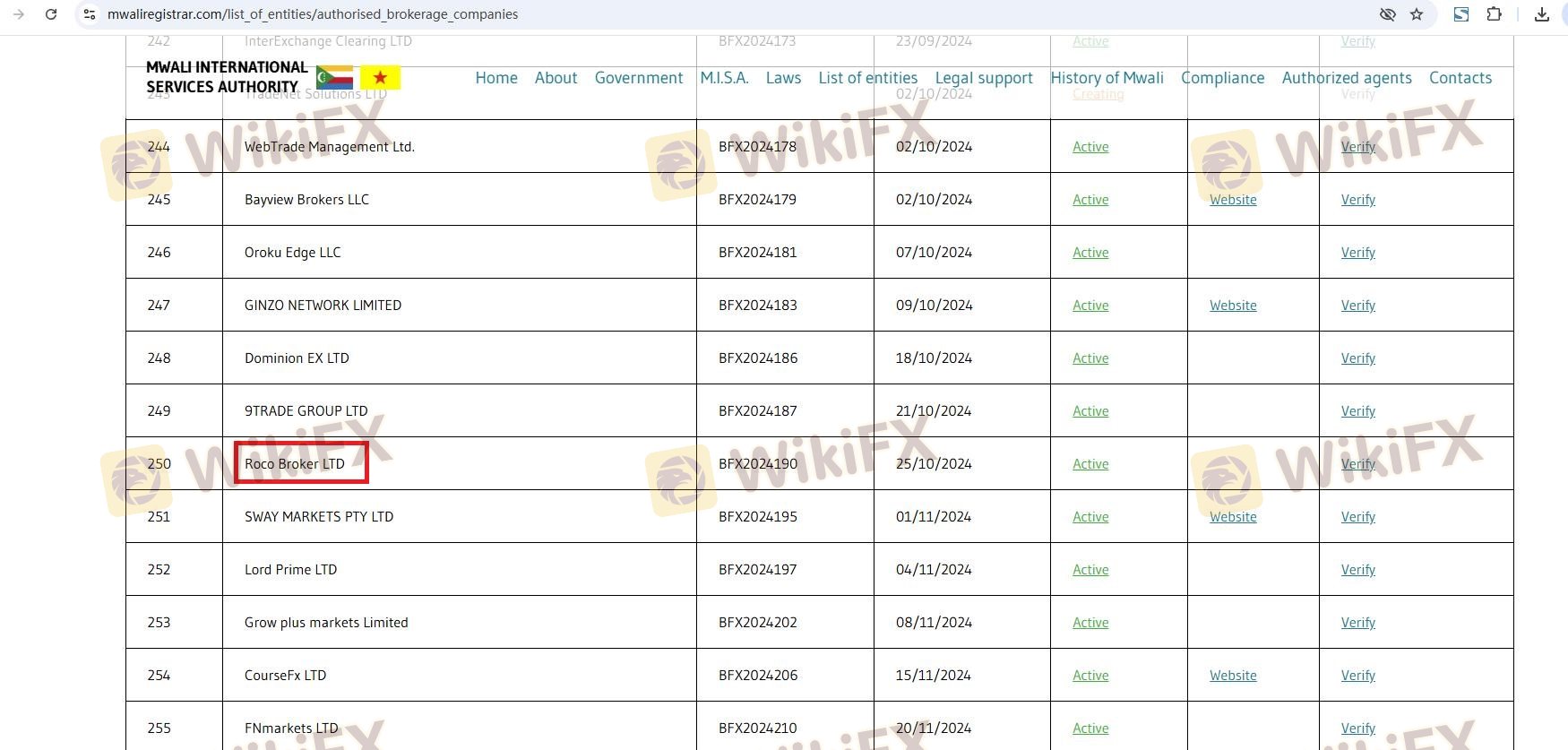Click Verify link for Roco Broker LTD

tap(1357, 464)
